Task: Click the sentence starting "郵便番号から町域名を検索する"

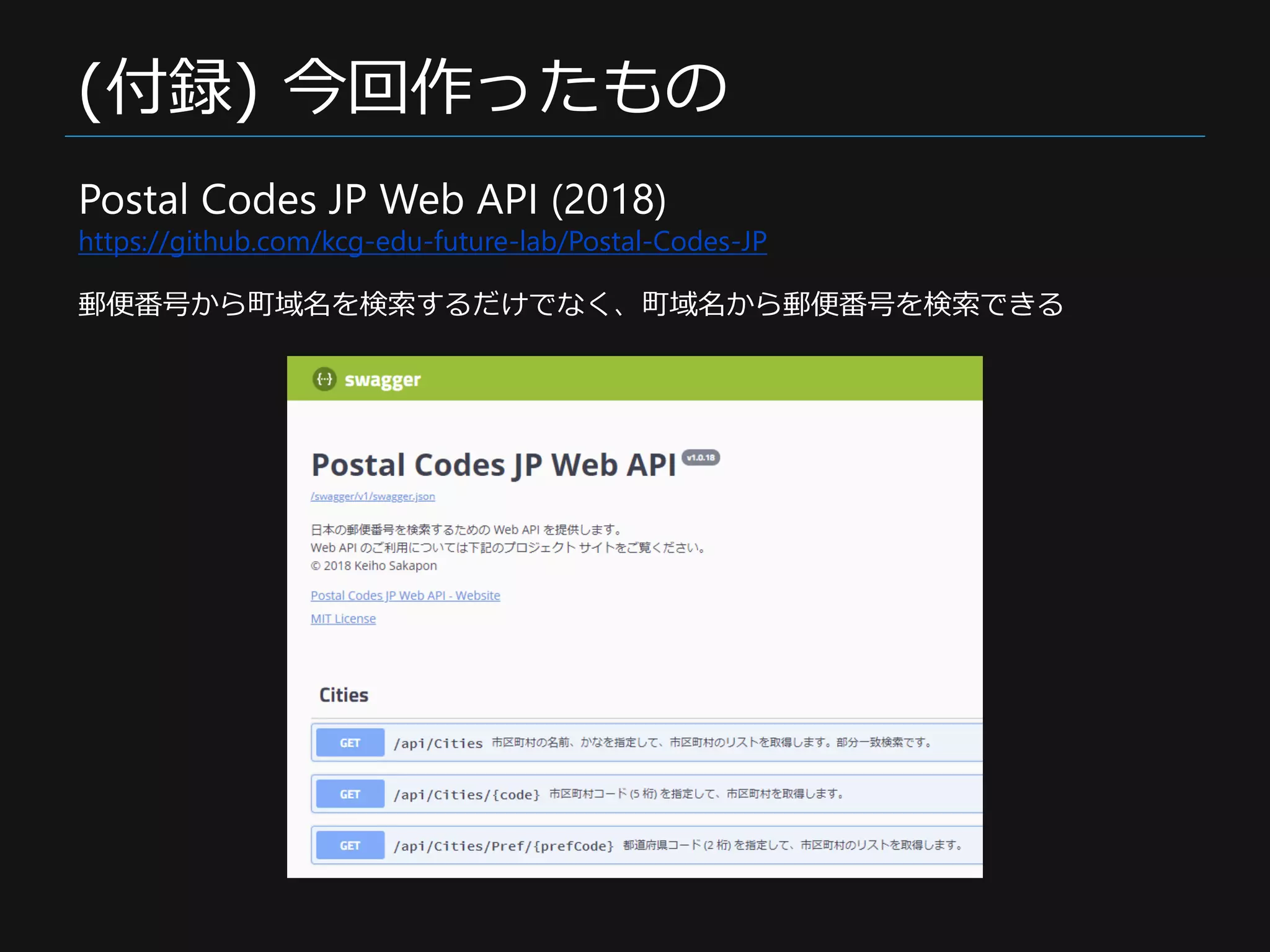Action: (x=571, y=304)
